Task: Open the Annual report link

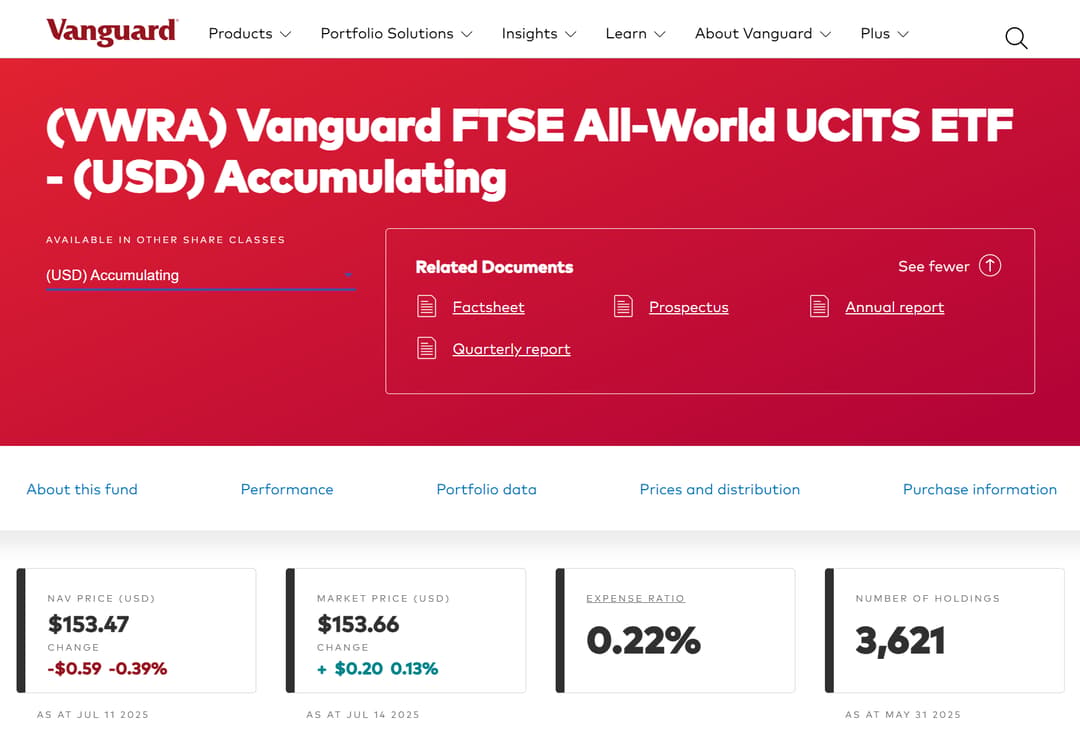Action: (x=895, y=307)
